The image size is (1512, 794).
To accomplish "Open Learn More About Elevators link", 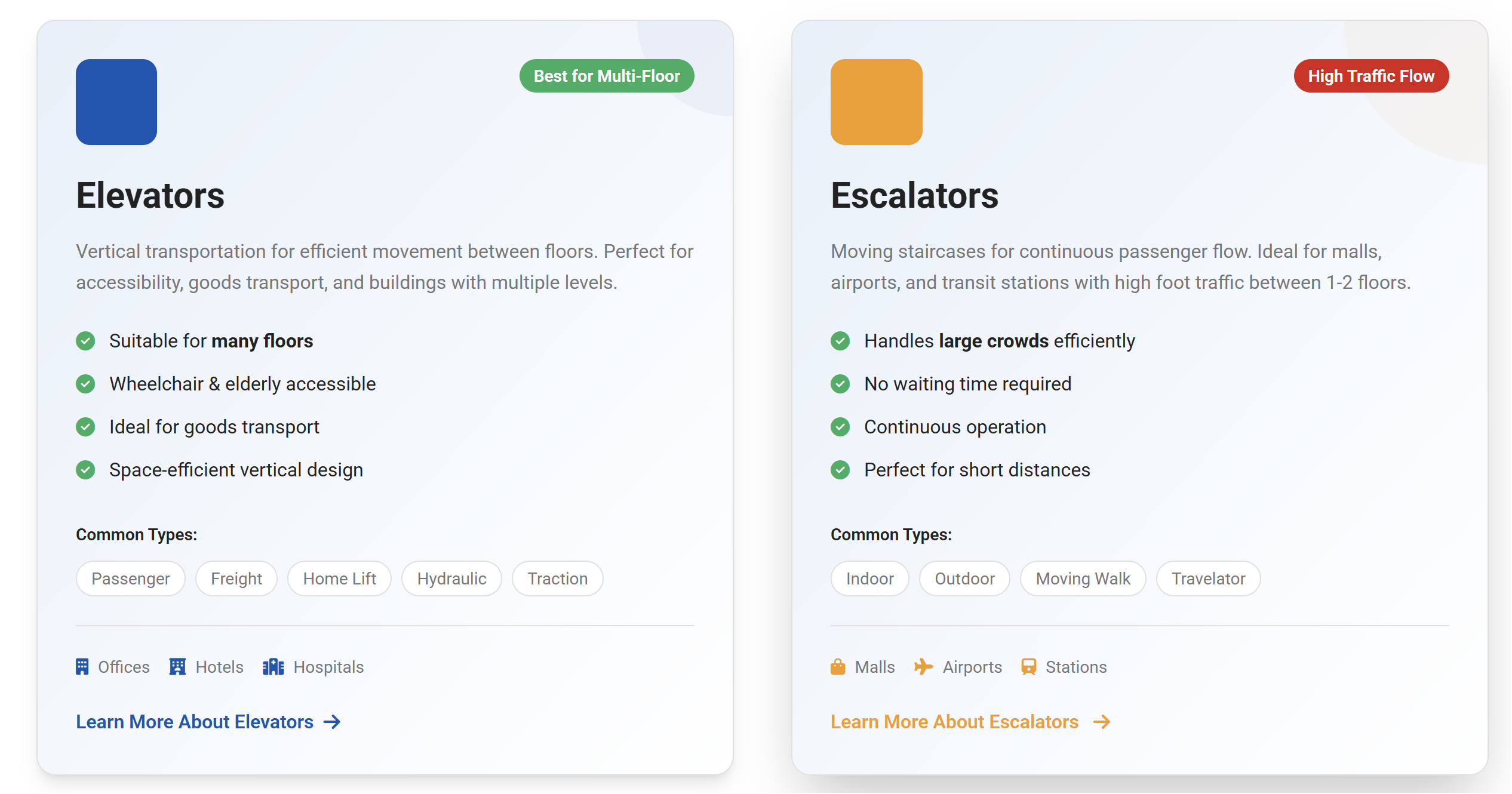I will (195, 722).
